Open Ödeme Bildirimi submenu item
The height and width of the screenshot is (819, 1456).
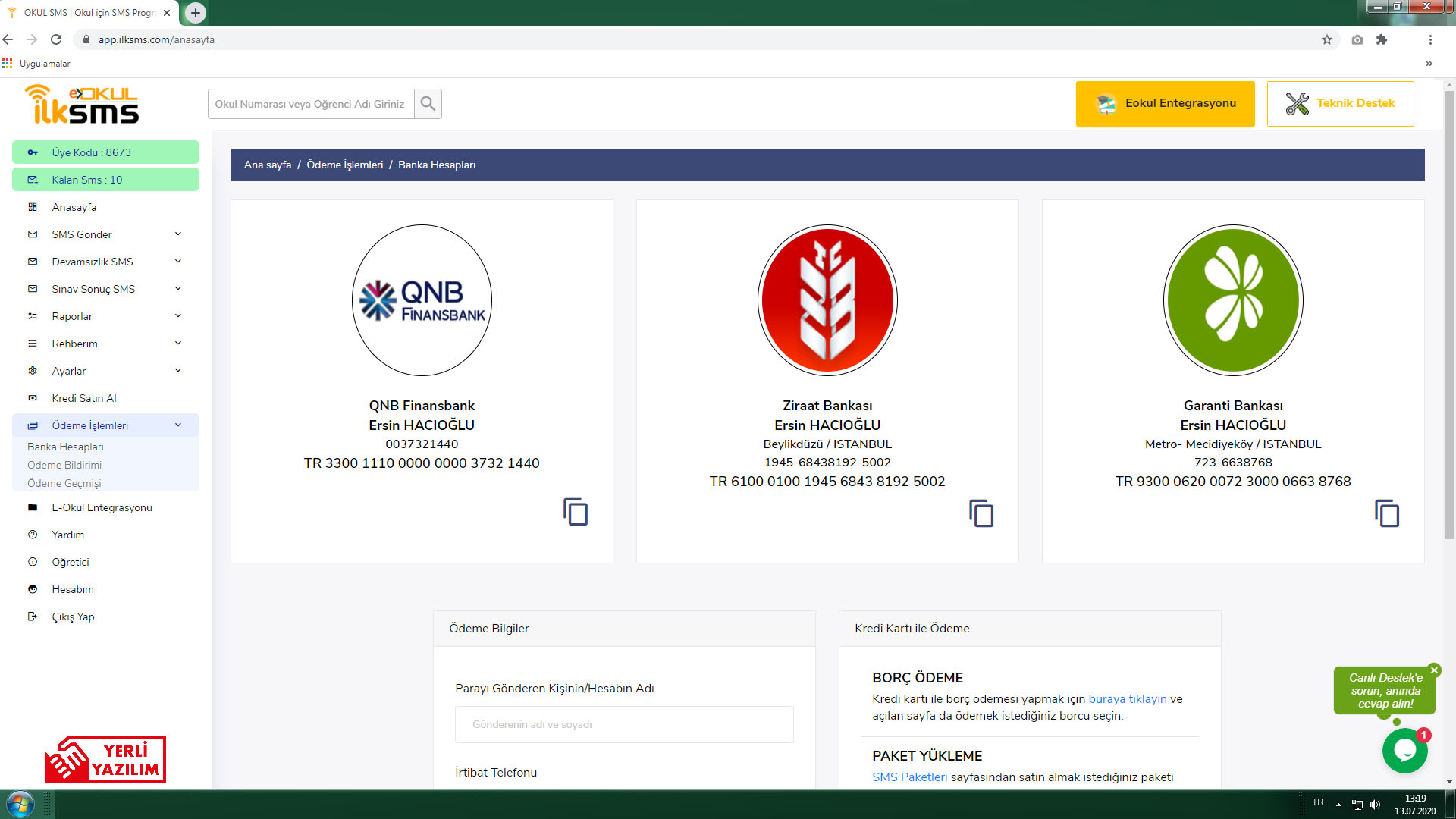[64, 465]
